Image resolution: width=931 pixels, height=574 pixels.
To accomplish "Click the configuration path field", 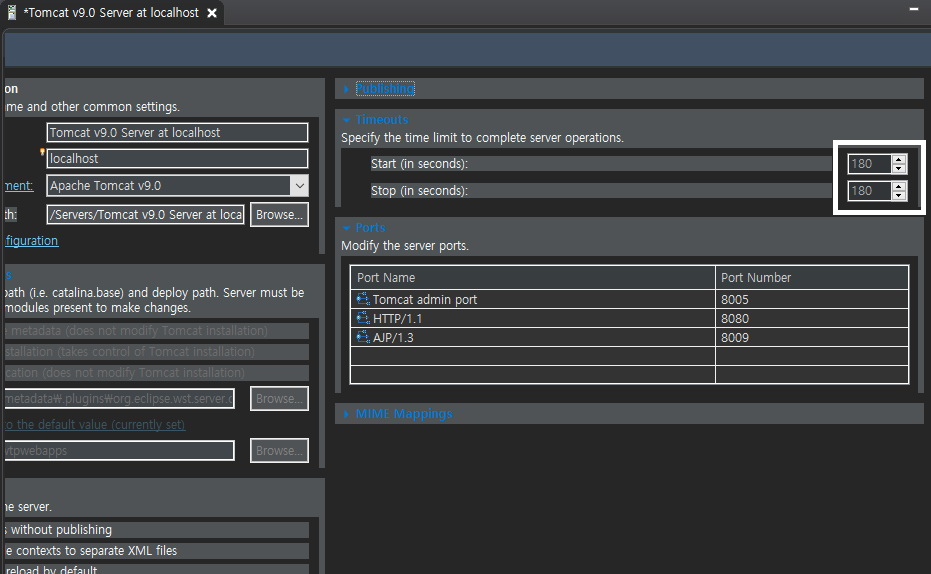I will pos(145,215).
